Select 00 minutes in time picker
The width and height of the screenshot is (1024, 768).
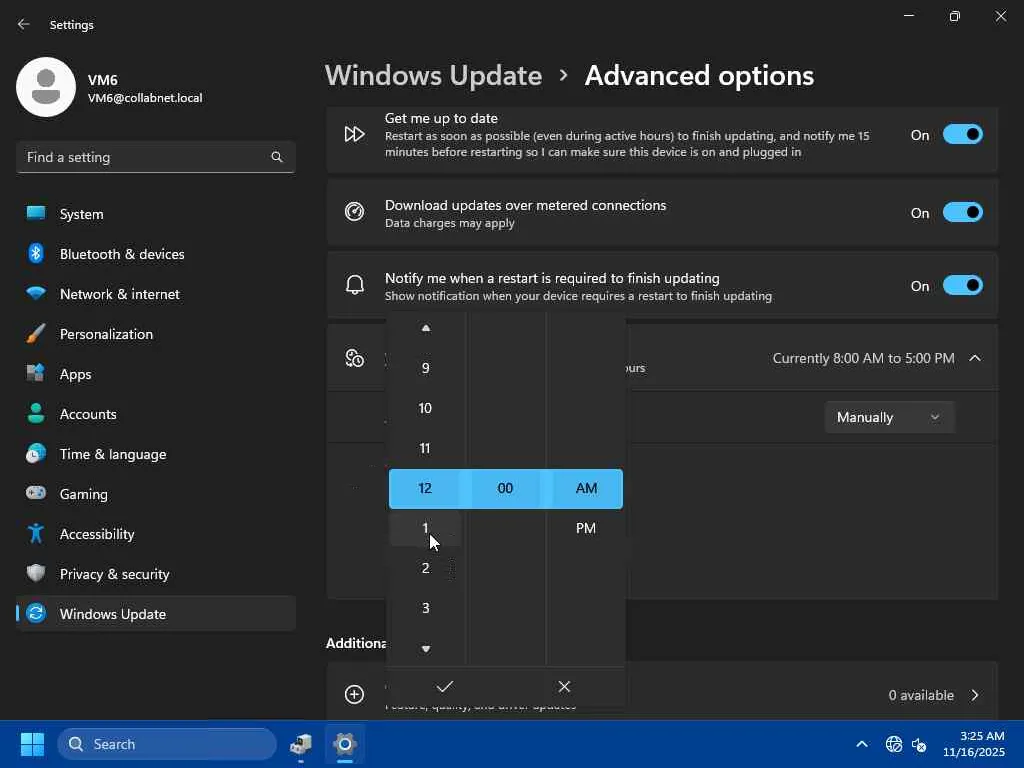[x=505, y=488]
